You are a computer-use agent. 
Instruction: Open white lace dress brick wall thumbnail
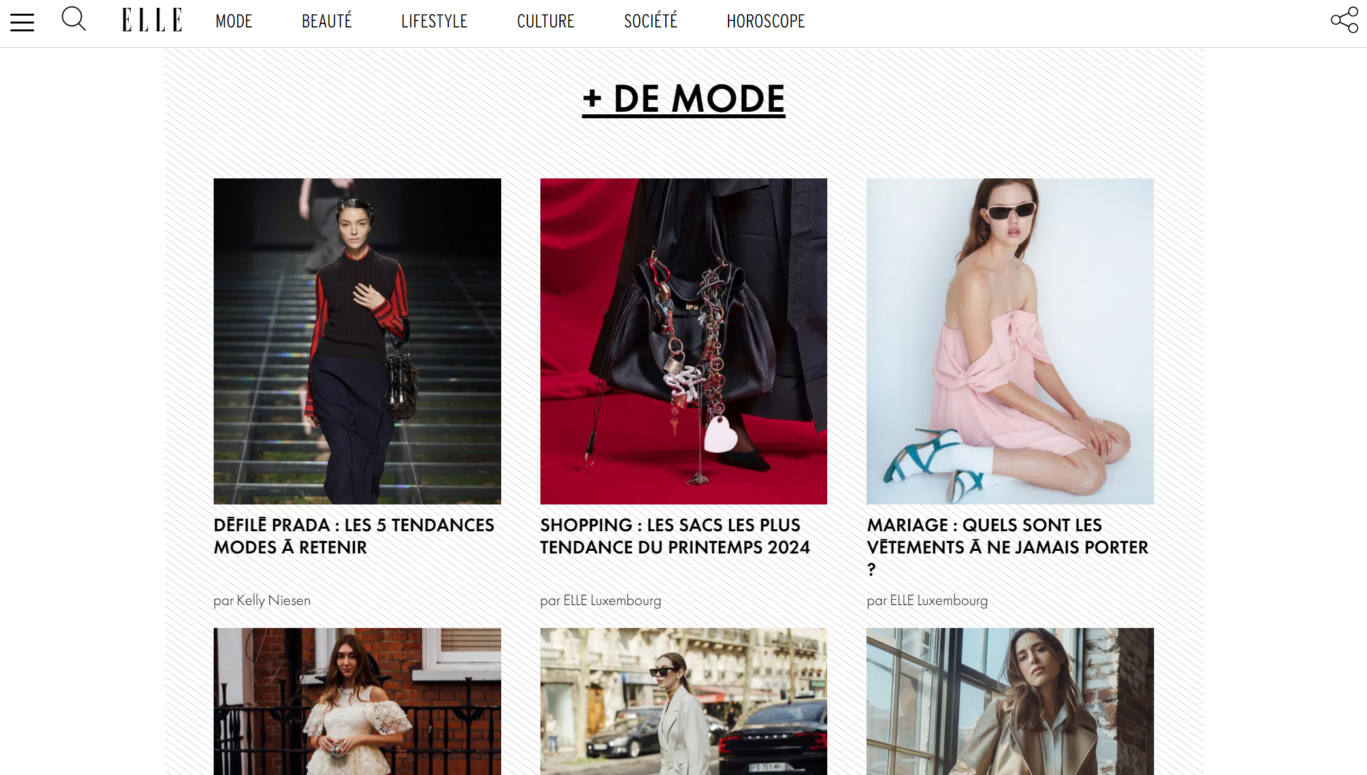click(357, 701)
